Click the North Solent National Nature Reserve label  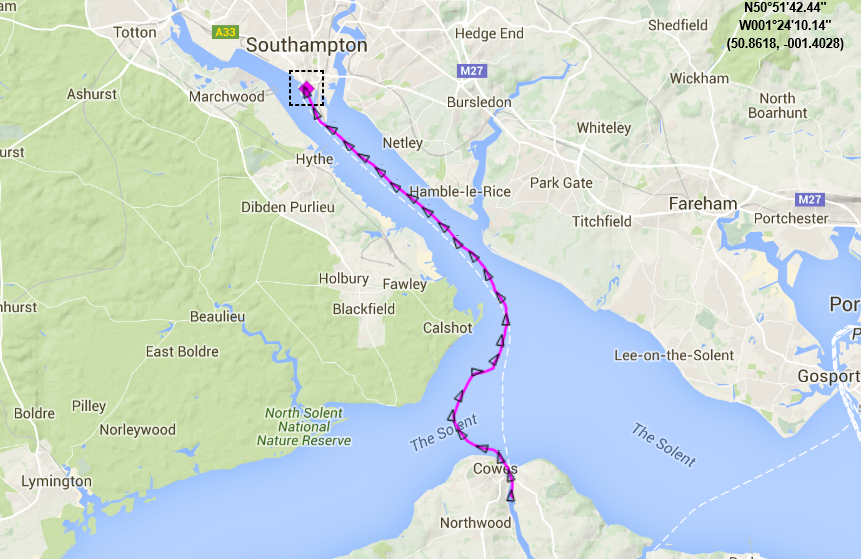click(304, 427)
